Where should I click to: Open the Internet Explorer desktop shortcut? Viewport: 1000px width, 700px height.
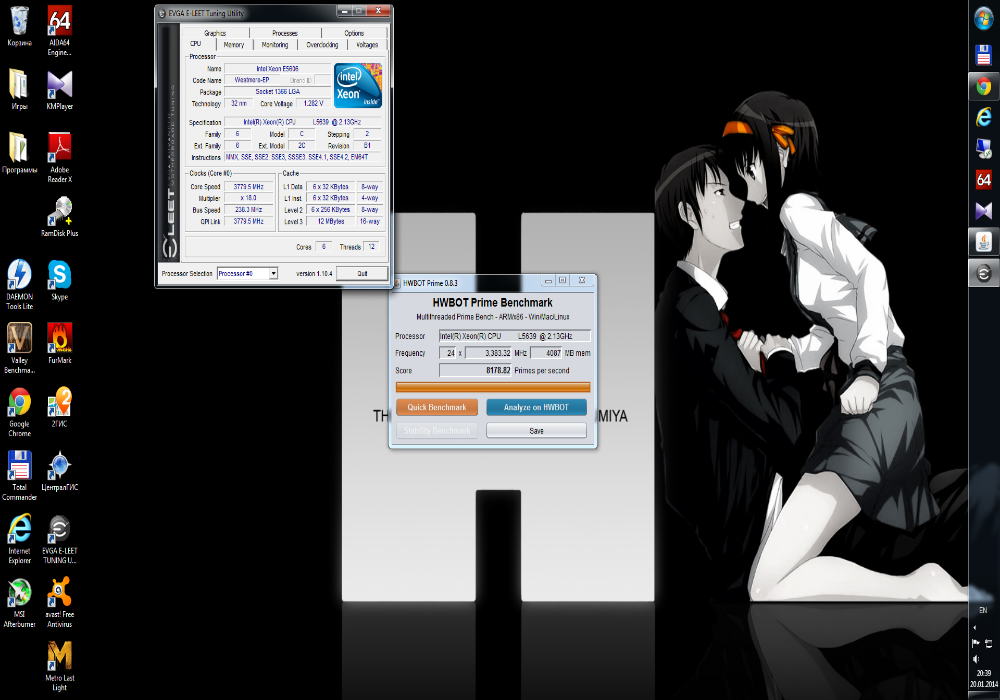point(19,539)
